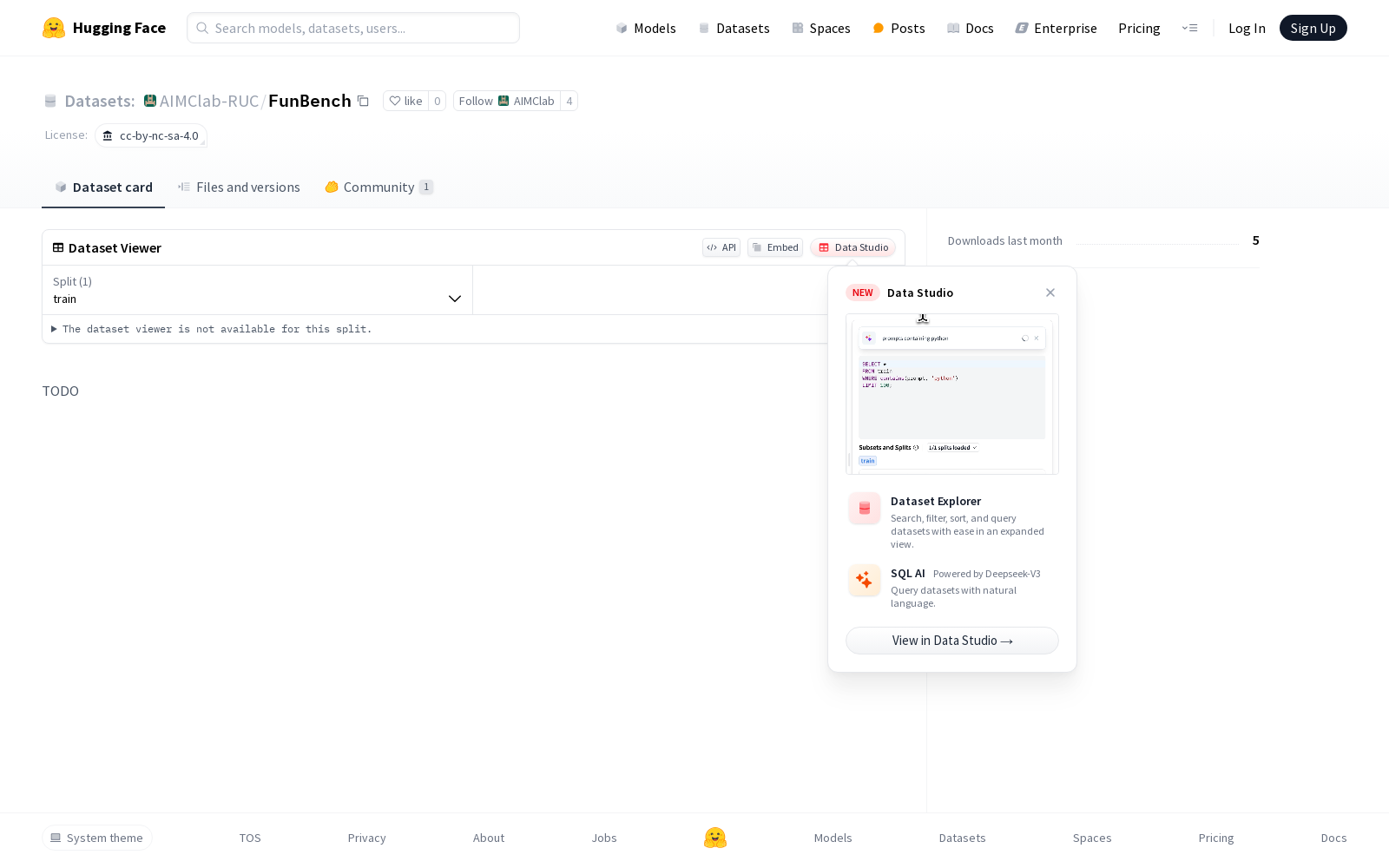Open the Docs navigation item
Screen dimensions: 1389x868
pos(971,28)
